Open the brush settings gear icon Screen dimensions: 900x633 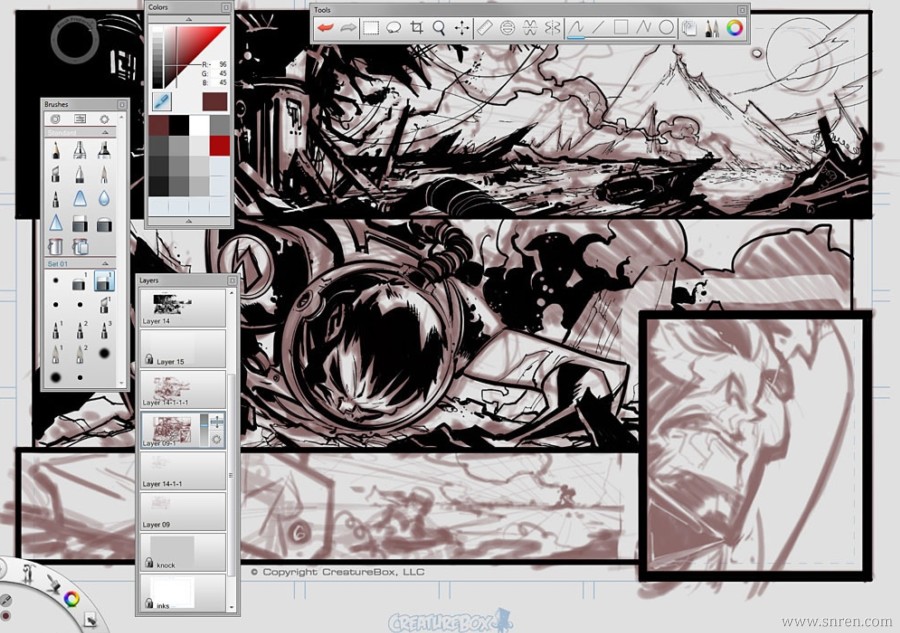pos(104,119)
